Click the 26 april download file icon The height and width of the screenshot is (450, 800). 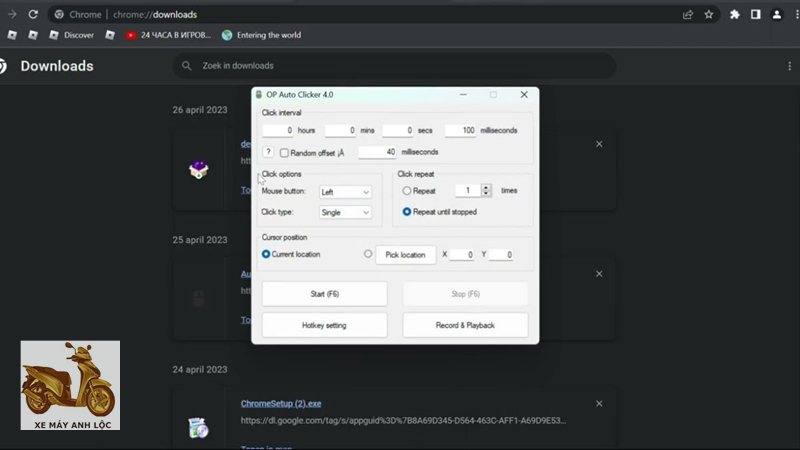point(198,169)
